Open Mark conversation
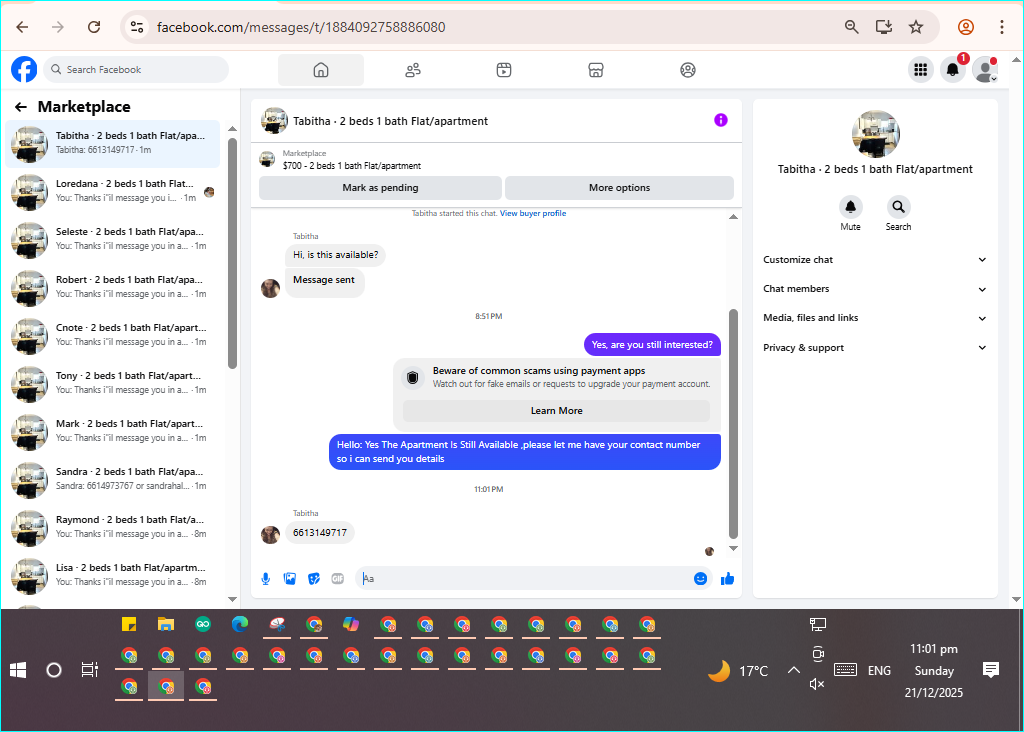Image resolution: width=1024 pixels, height=732 pixels. click(x=113, y=432)
